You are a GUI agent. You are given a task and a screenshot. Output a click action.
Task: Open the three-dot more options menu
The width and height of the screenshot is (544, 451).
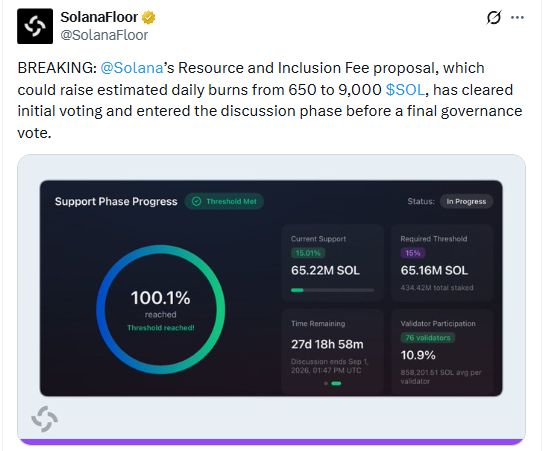[x=517, y=17]
